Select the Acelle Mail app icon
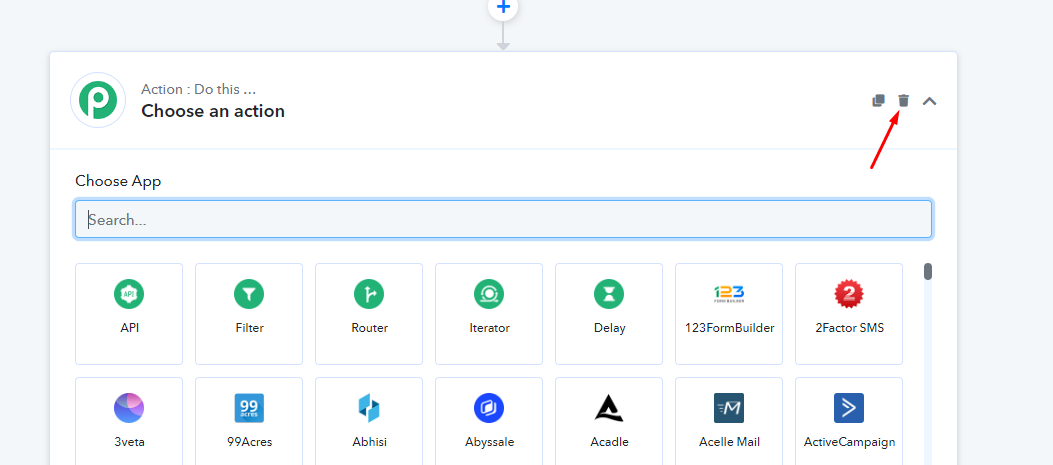 (x=729, y=408)
